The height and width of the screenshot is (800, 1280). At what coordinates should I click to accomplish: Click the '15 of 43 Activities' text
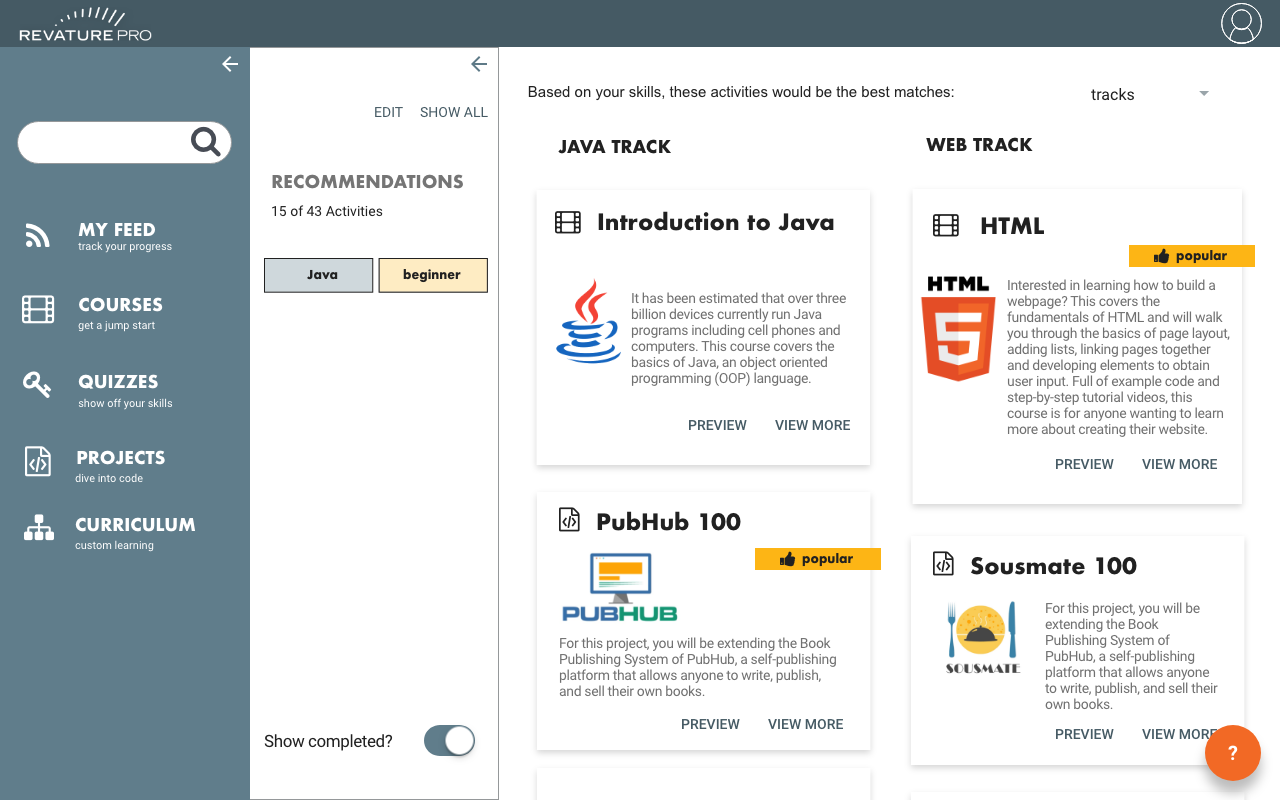coord(327,211)
